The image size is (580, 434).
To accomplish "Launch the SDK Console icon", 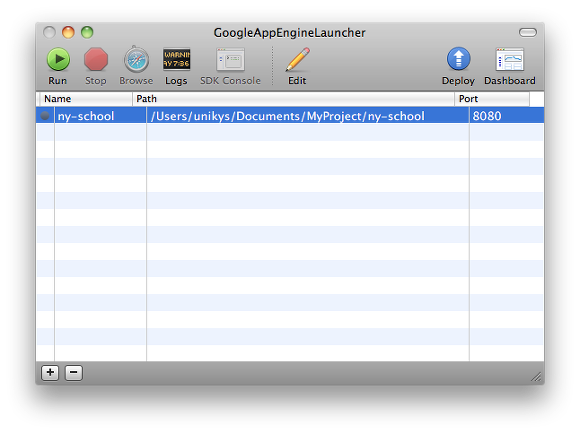I will point(230,60).
